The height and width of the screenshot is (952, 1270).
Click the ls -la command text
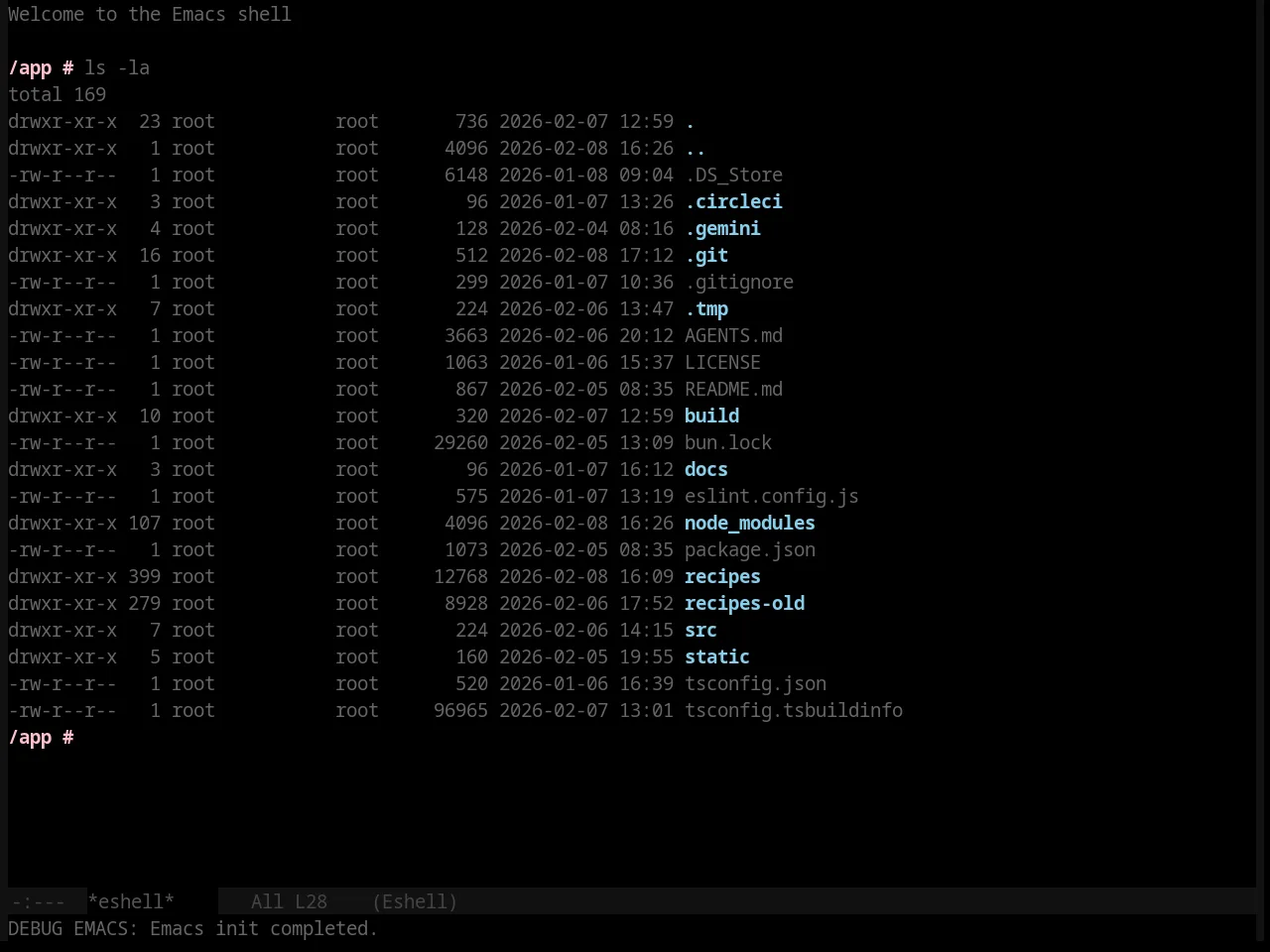(117, 67)
